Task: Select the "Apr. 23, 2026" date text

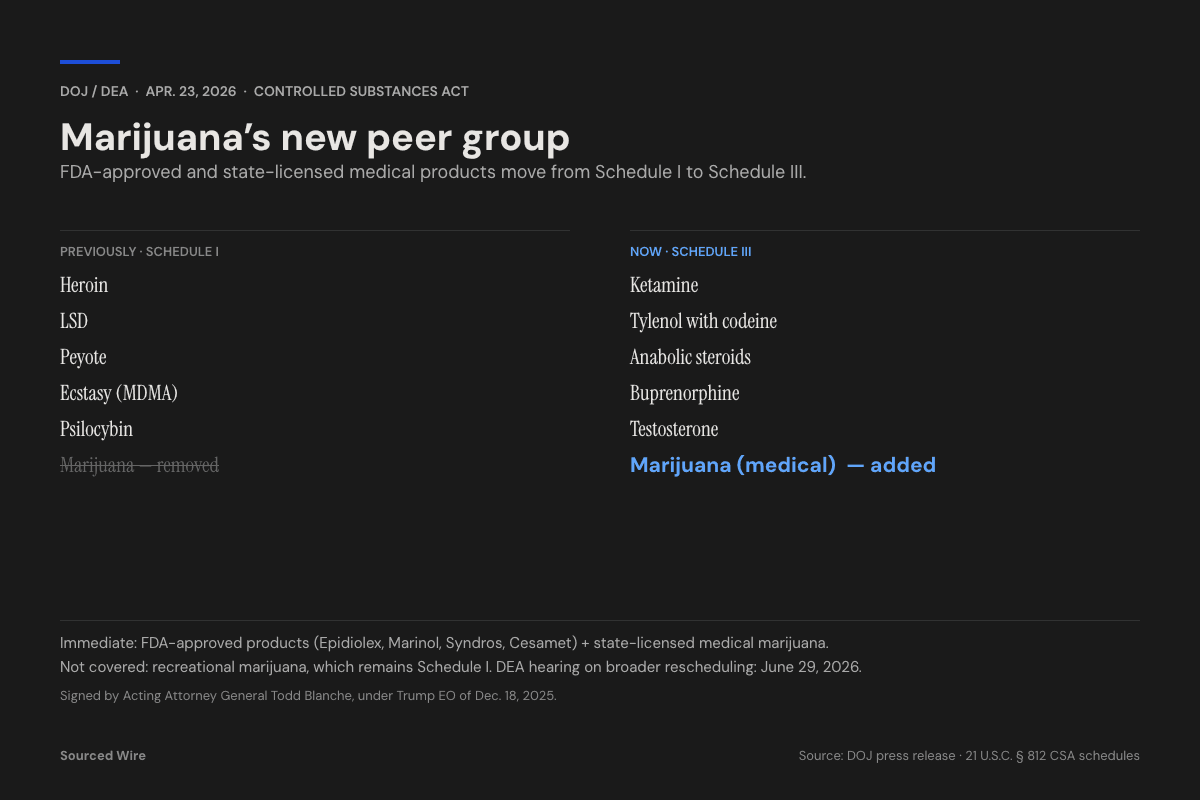Action: point(191,91)
